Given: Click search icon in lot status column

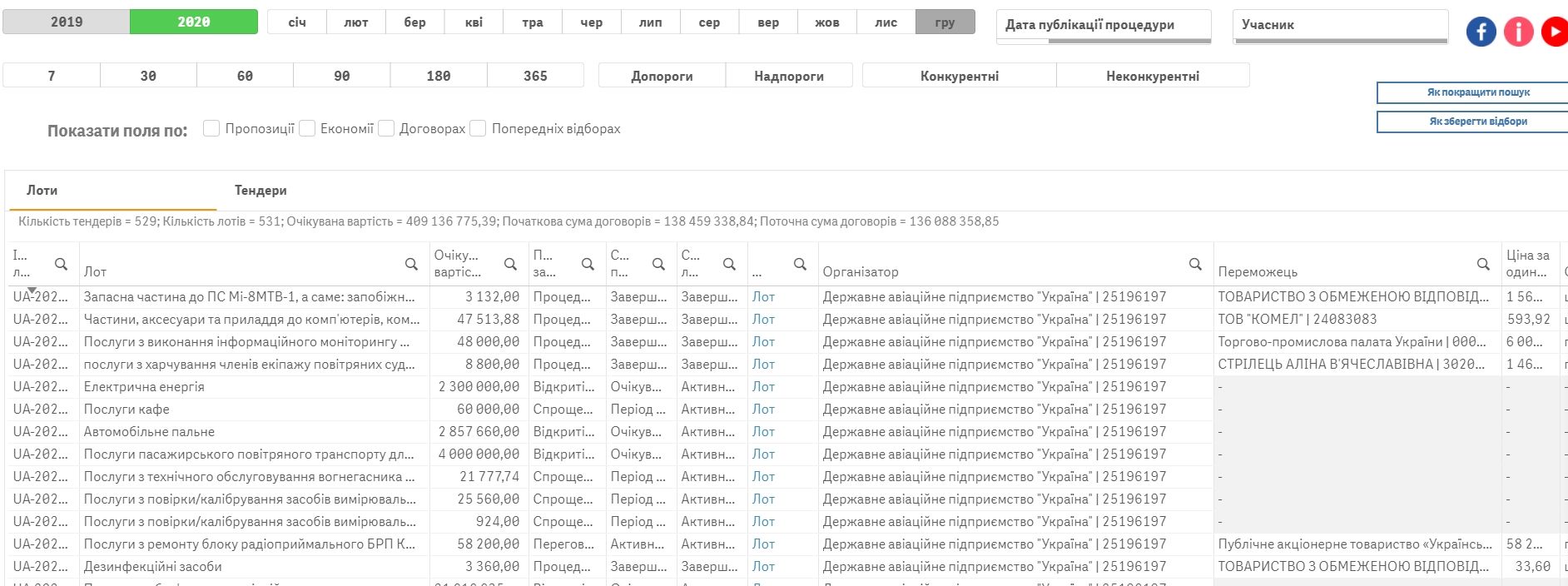Looking at the screenshot, I should pos(729,264).
